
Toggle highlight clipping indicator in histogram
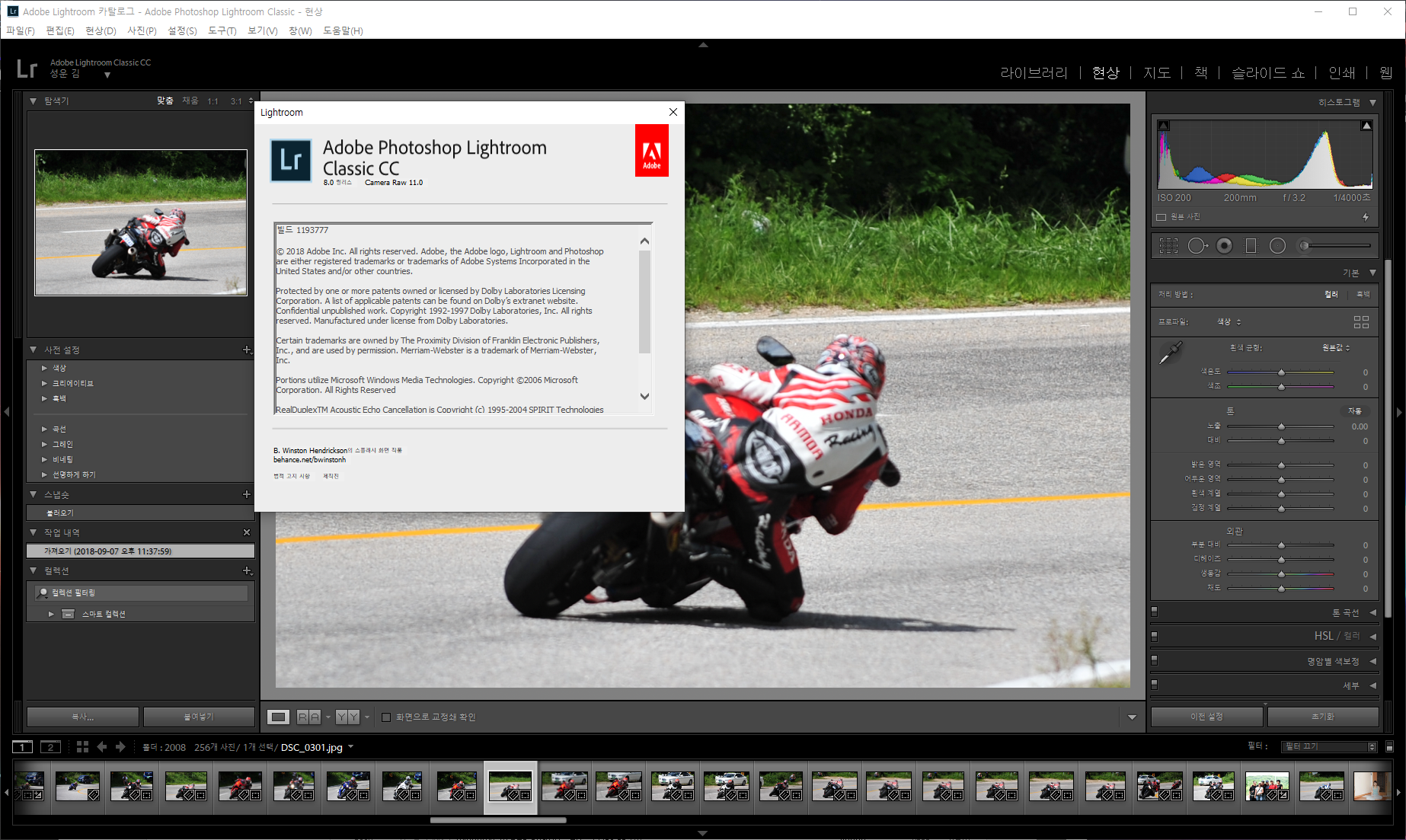click(1366, 126)
